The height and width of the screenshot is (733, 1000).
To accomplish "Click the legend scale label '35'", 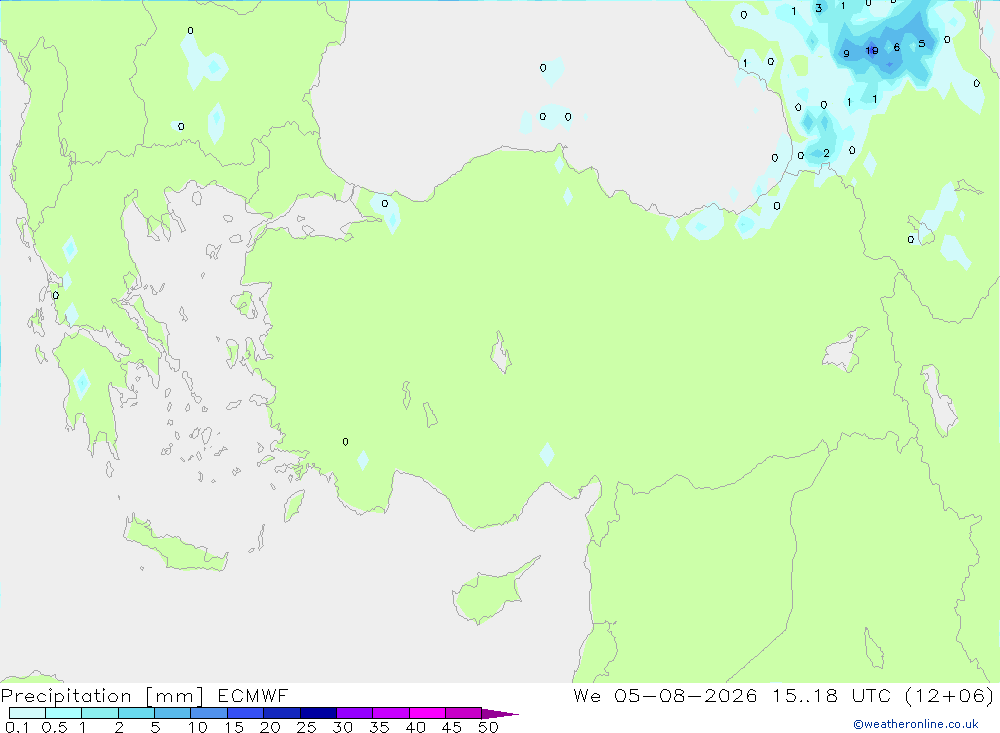I will click(x=379, y=727).
